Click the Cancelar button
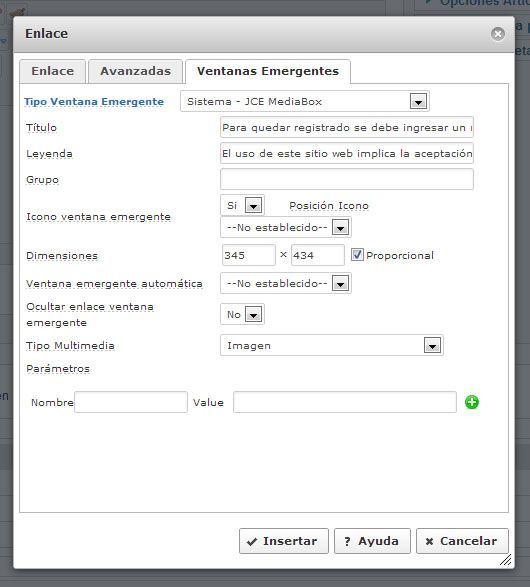530x587 pixels. [x=462, y=541]
